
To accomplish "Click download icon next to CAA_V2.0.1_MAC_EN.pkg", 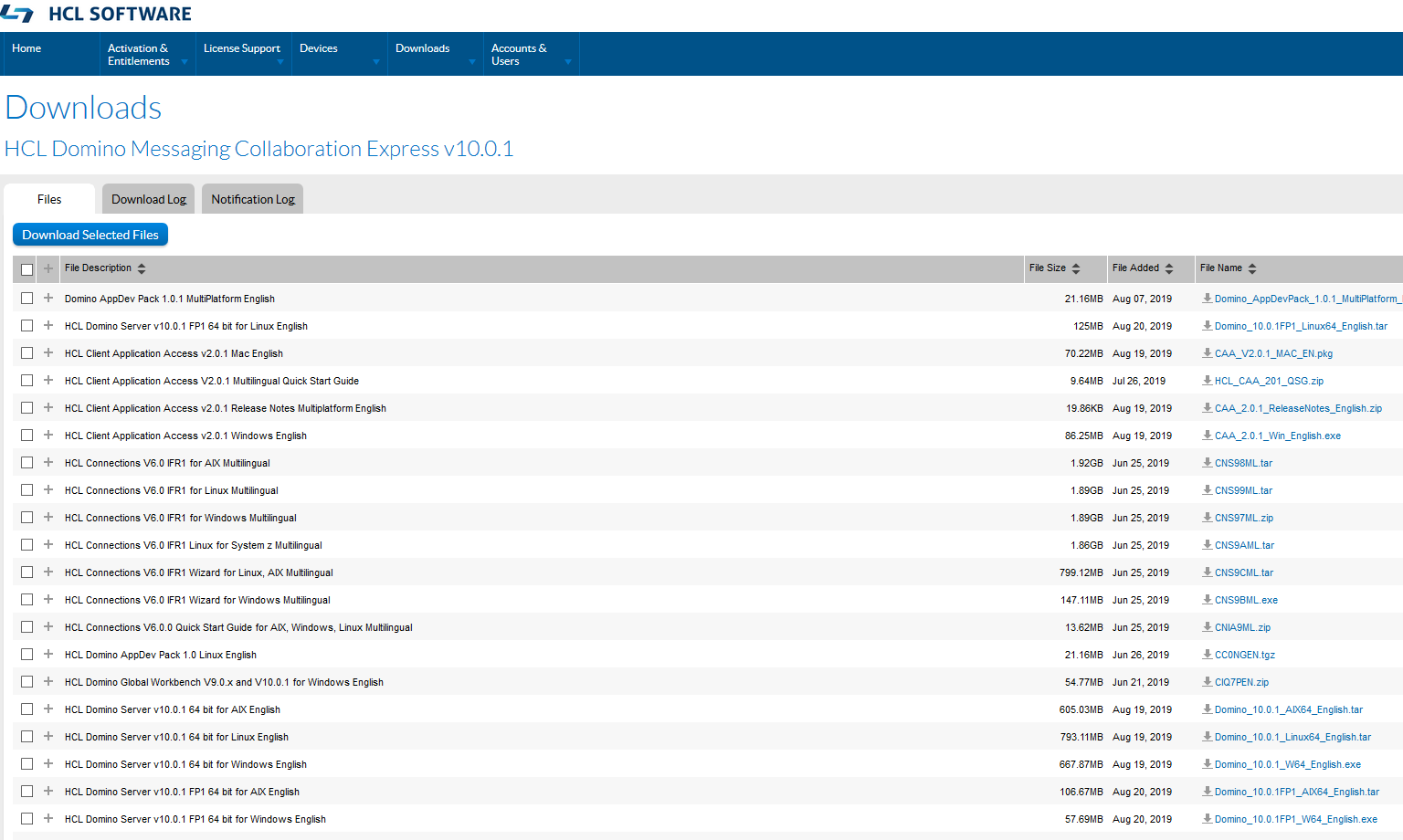I will click(x=1208, y=353).
